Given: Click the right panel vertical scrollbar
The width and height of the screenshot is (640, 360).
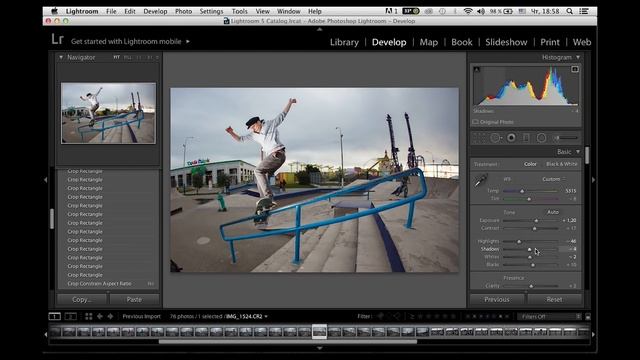Looking at the screenshot, I should tap(587, 156).
